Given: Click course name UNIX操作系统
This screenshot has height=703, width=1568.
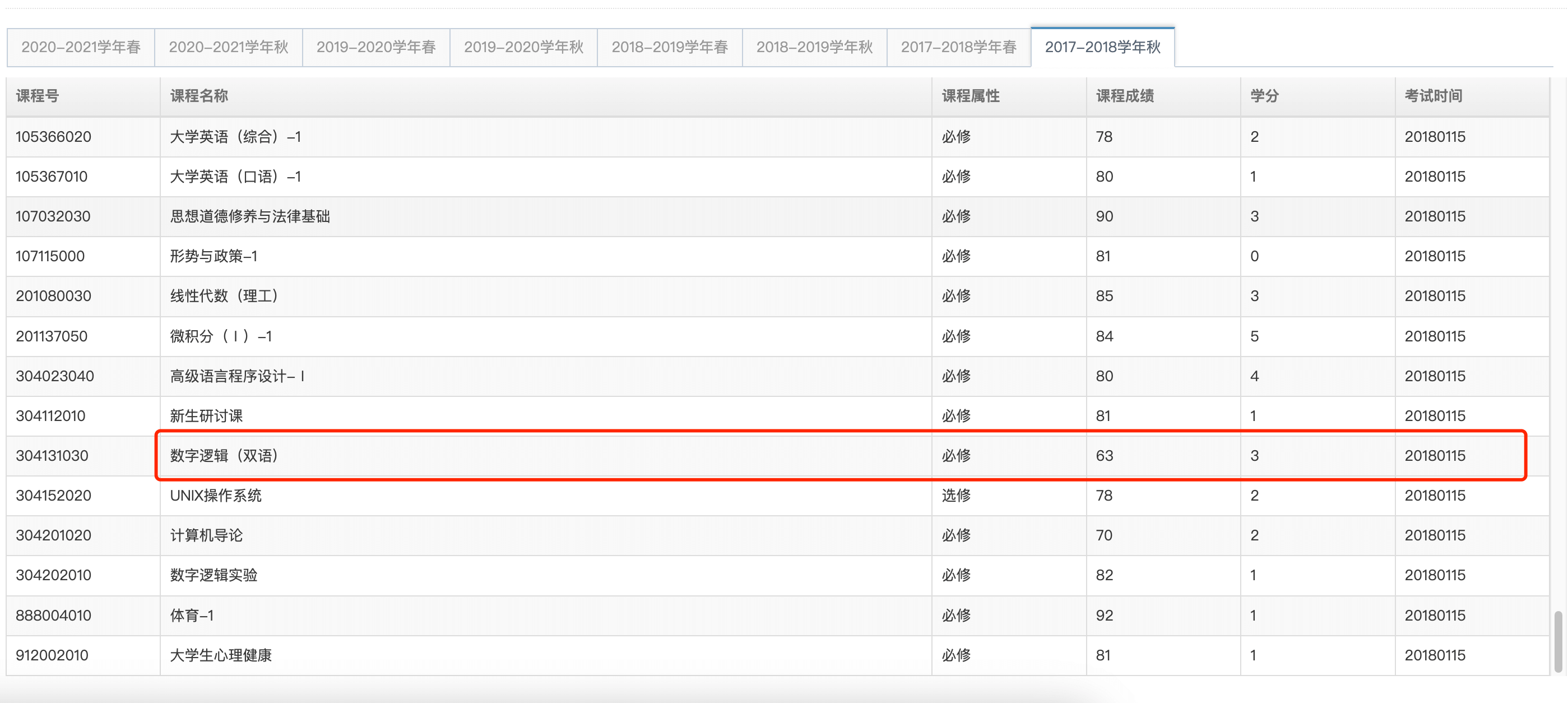Looking at the screenshot, I should [x=216, y=496].
